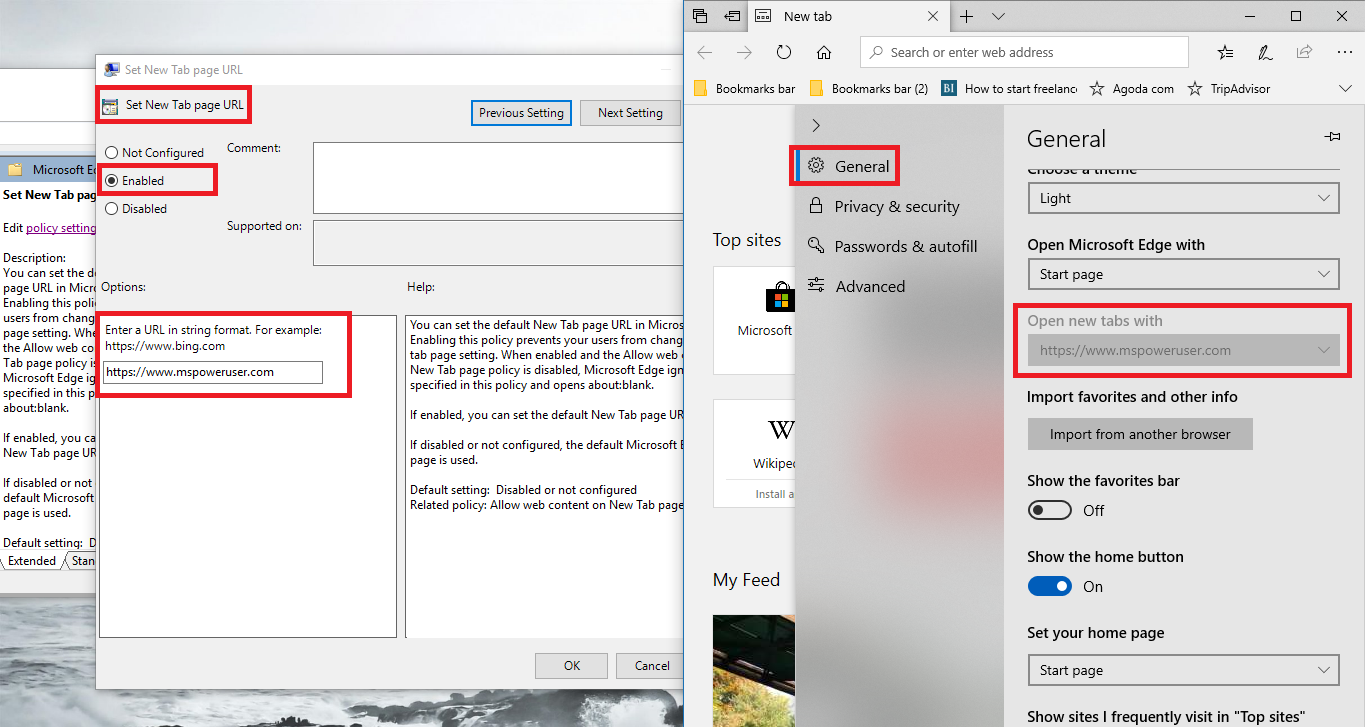Viewport: 1365px width, 727px height.
Task: Open policy setting link in Group Policy Editor
Action: (x=61, y=227)
